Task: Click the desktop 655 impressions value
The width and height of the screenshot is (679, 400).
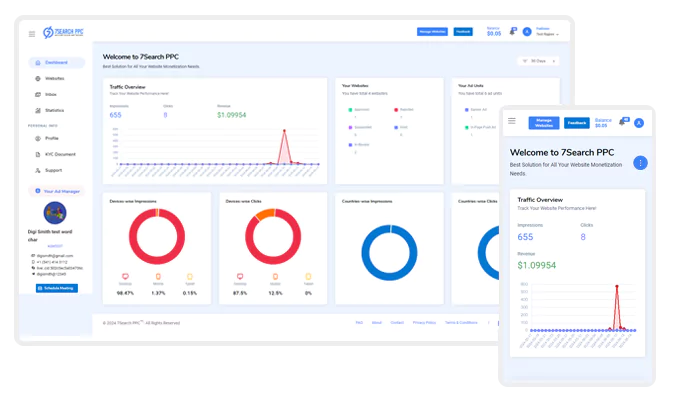Action: pos(116,115)
